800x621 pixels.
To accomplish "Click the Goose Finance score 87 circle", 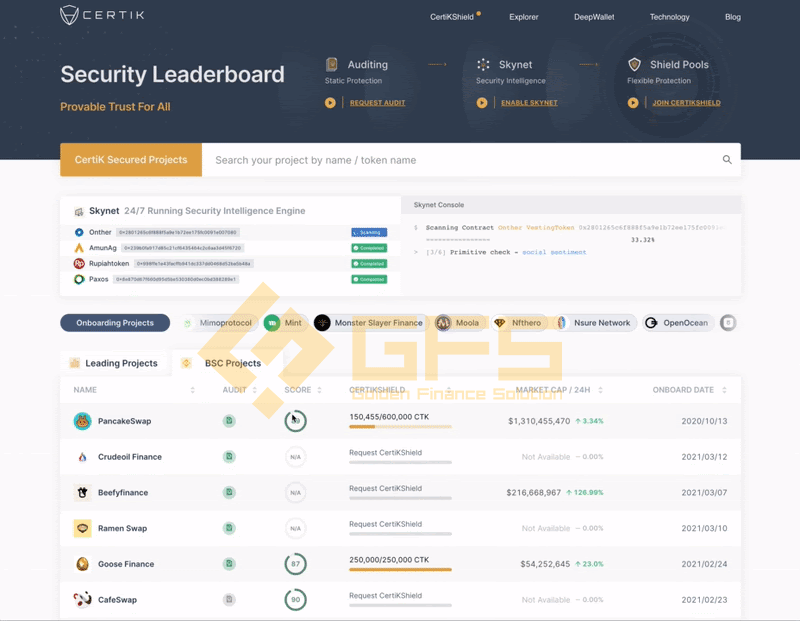I will (295, 564).
